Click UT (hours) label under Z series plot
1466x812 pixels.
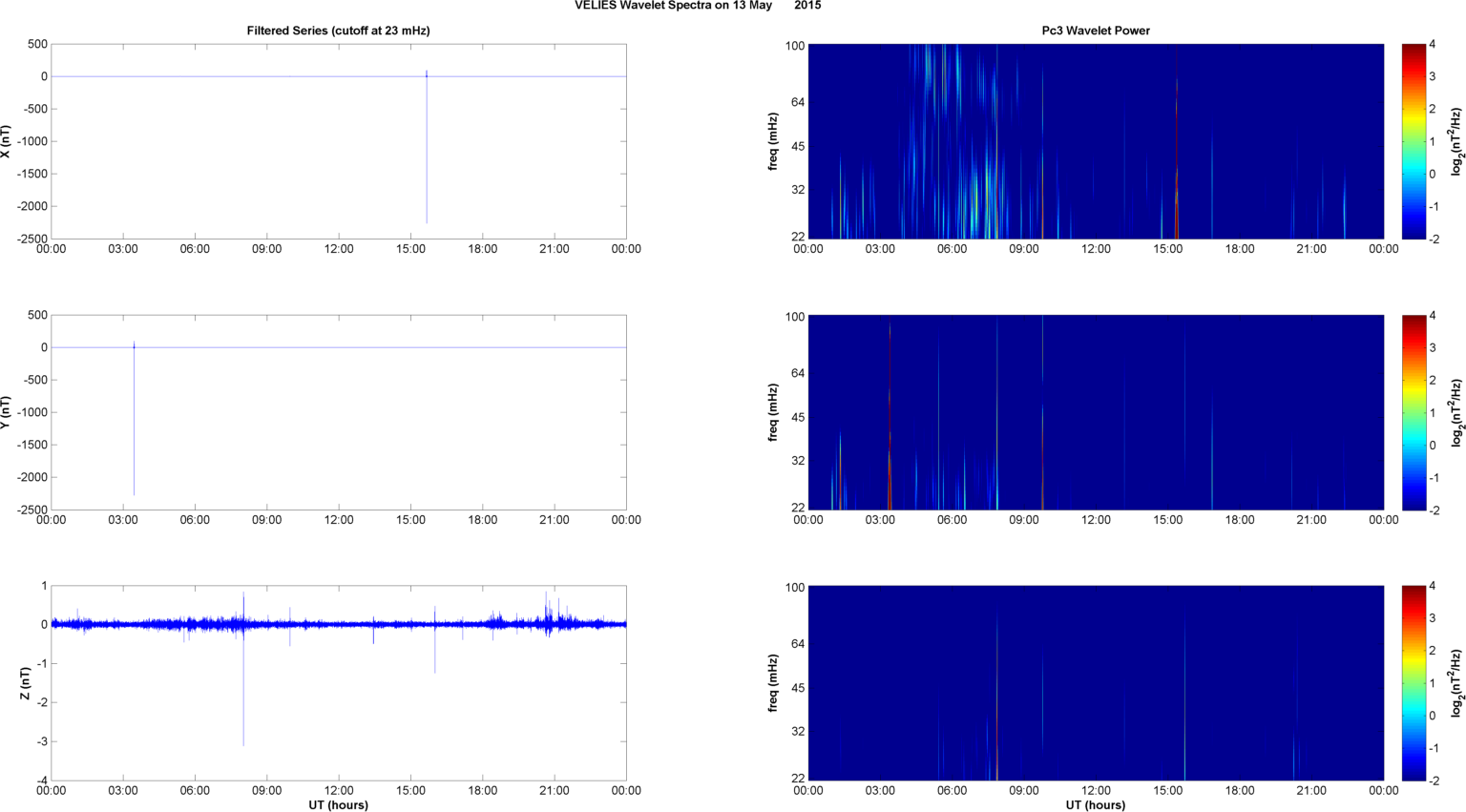(x=339, y=804)
